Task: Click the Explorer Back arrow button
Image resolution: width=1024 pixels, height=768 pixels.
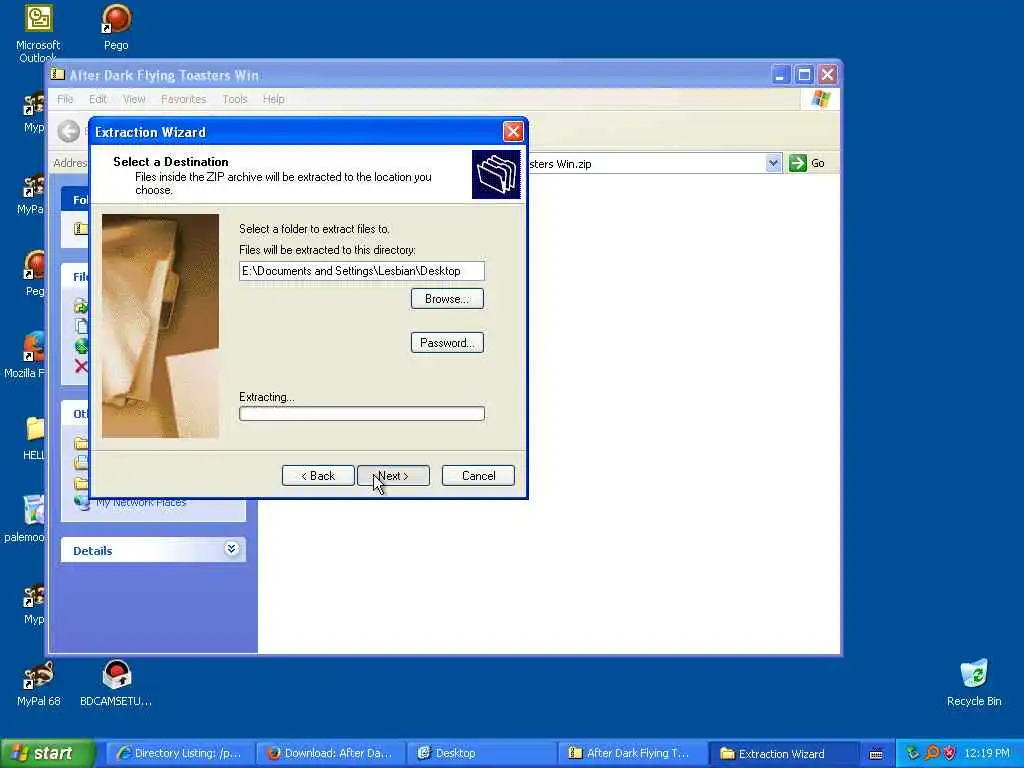Action: [x=69, y=131]
